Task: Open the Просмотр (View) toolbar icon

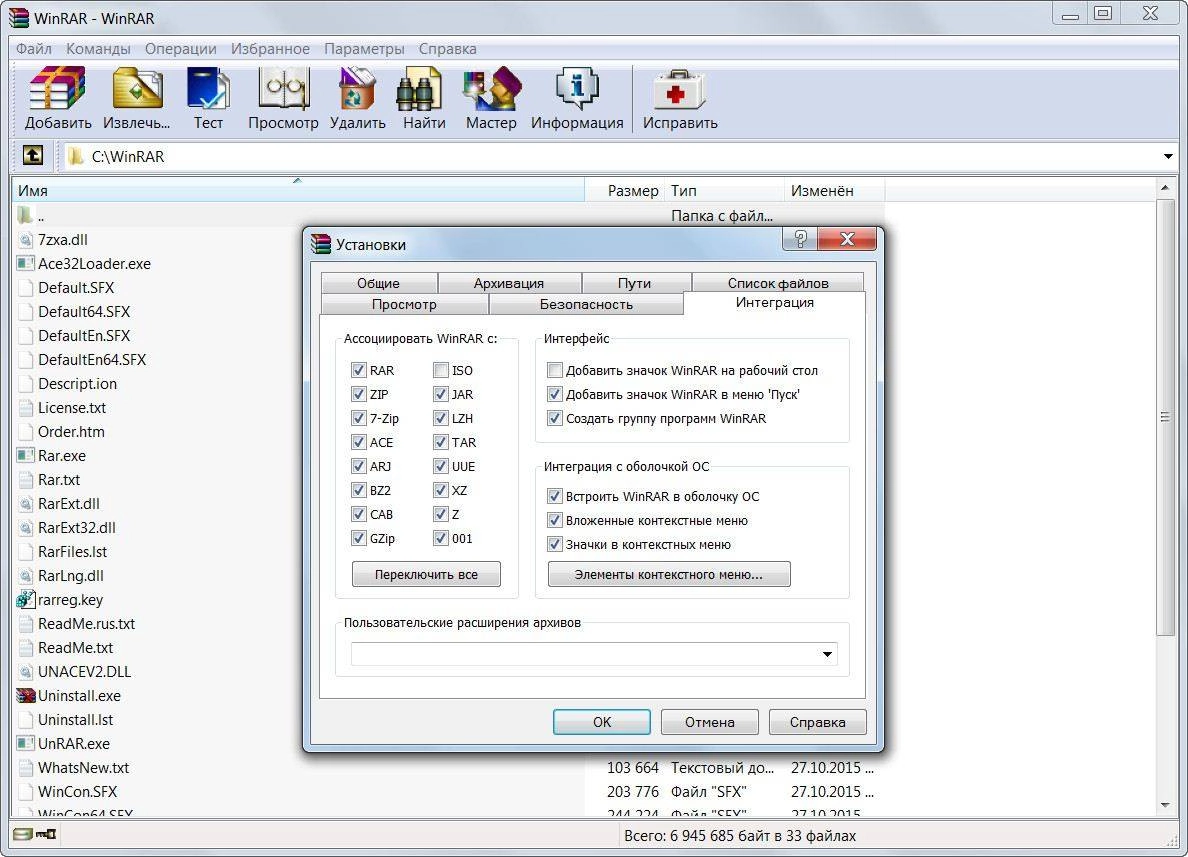Action: 283,88
